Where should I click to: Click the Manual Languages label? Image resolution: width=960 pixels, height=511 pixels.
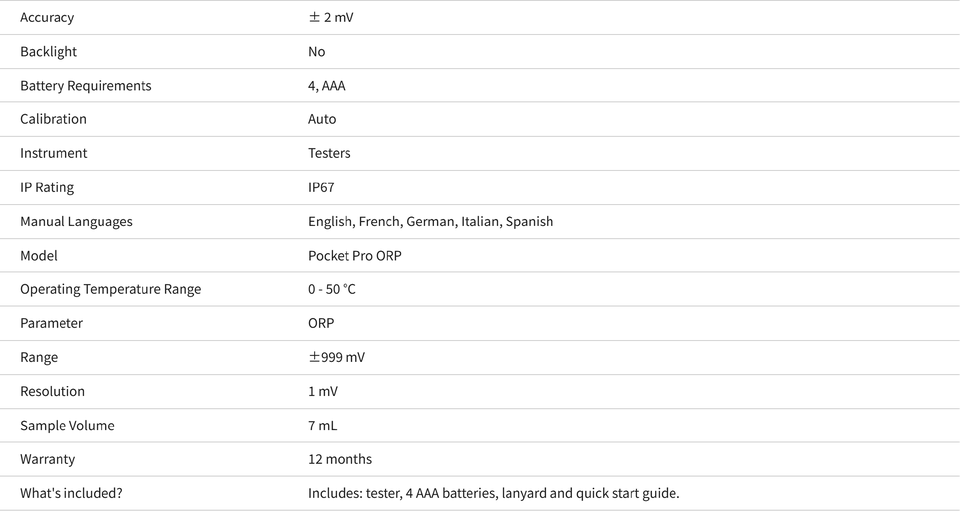76,222
